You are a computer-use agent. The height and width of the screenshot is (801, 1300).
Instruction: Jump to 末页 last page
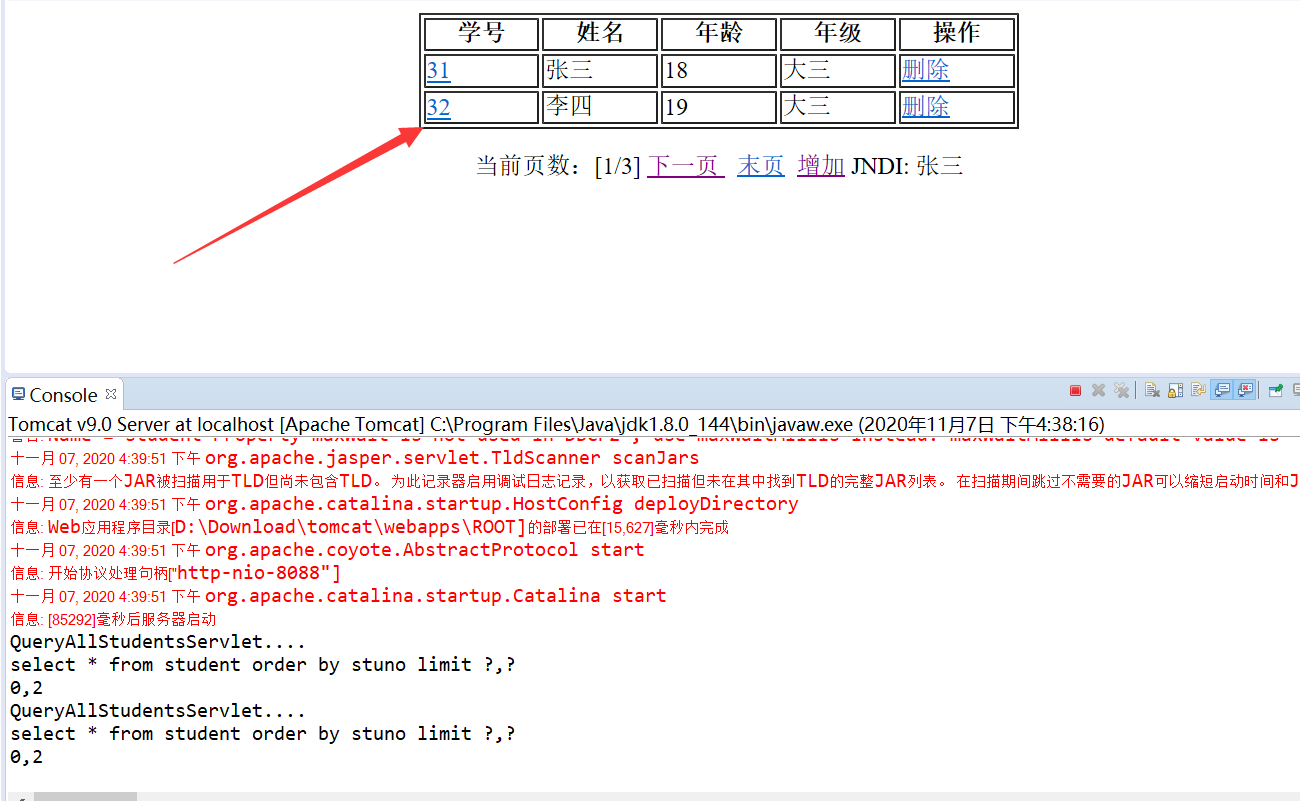[x=760, y=165]
